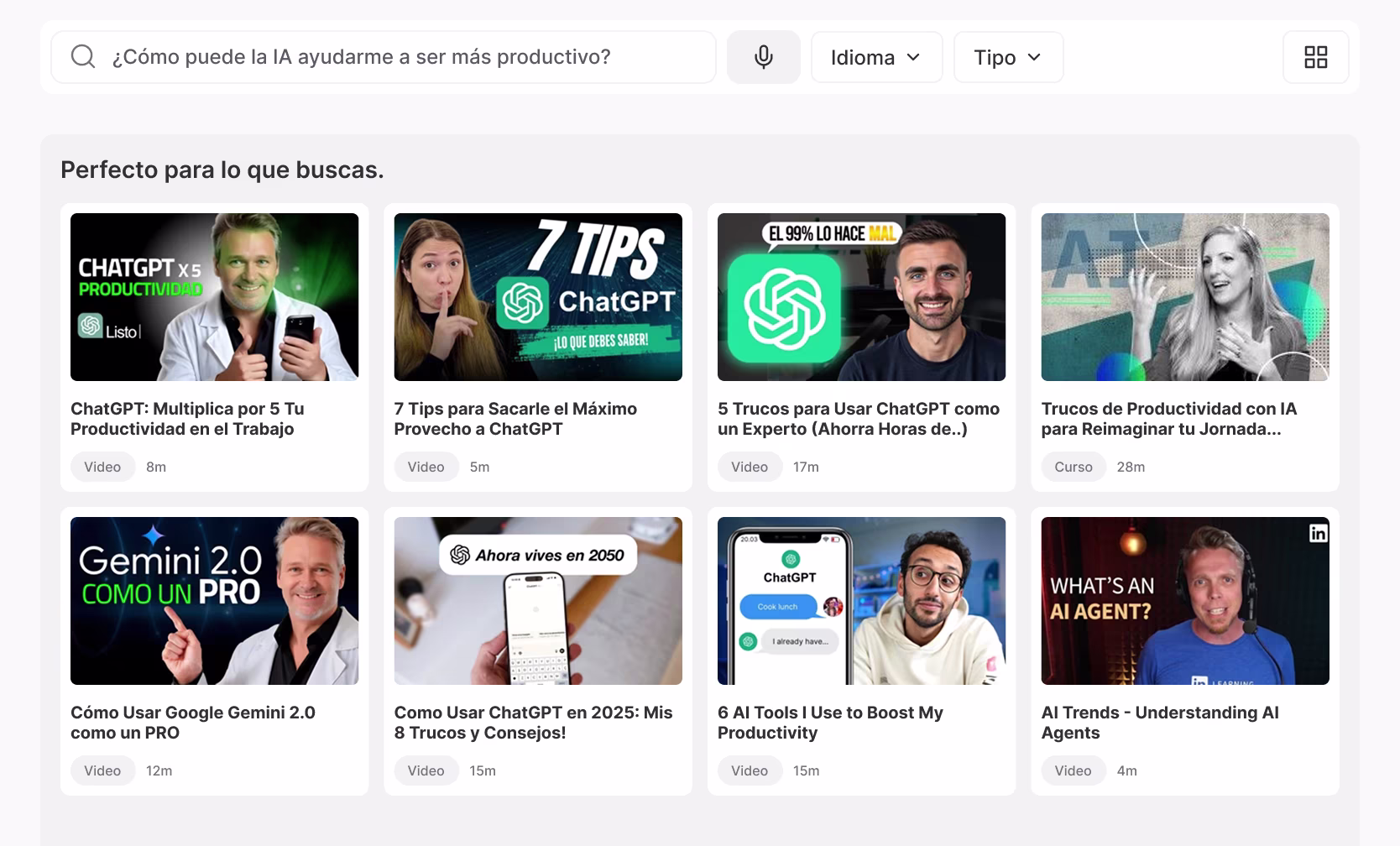Click the search magnifier icon
Screen dimensions: 1400x846
click(82, 57)
